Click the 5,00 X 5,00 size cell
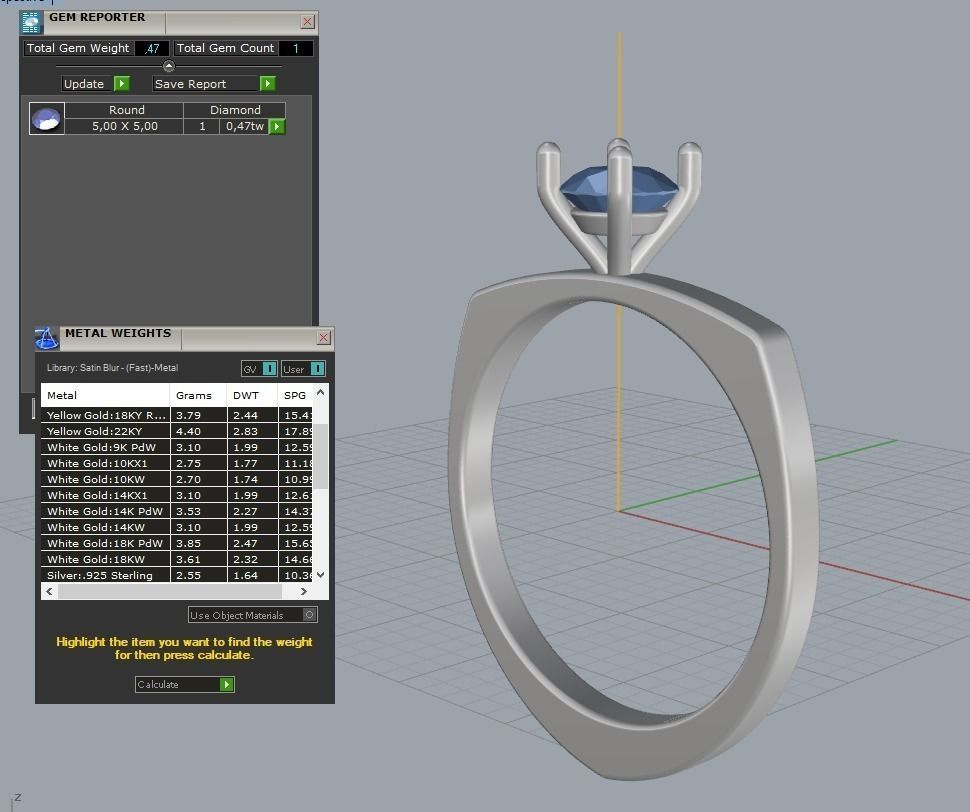 [124, 126]
